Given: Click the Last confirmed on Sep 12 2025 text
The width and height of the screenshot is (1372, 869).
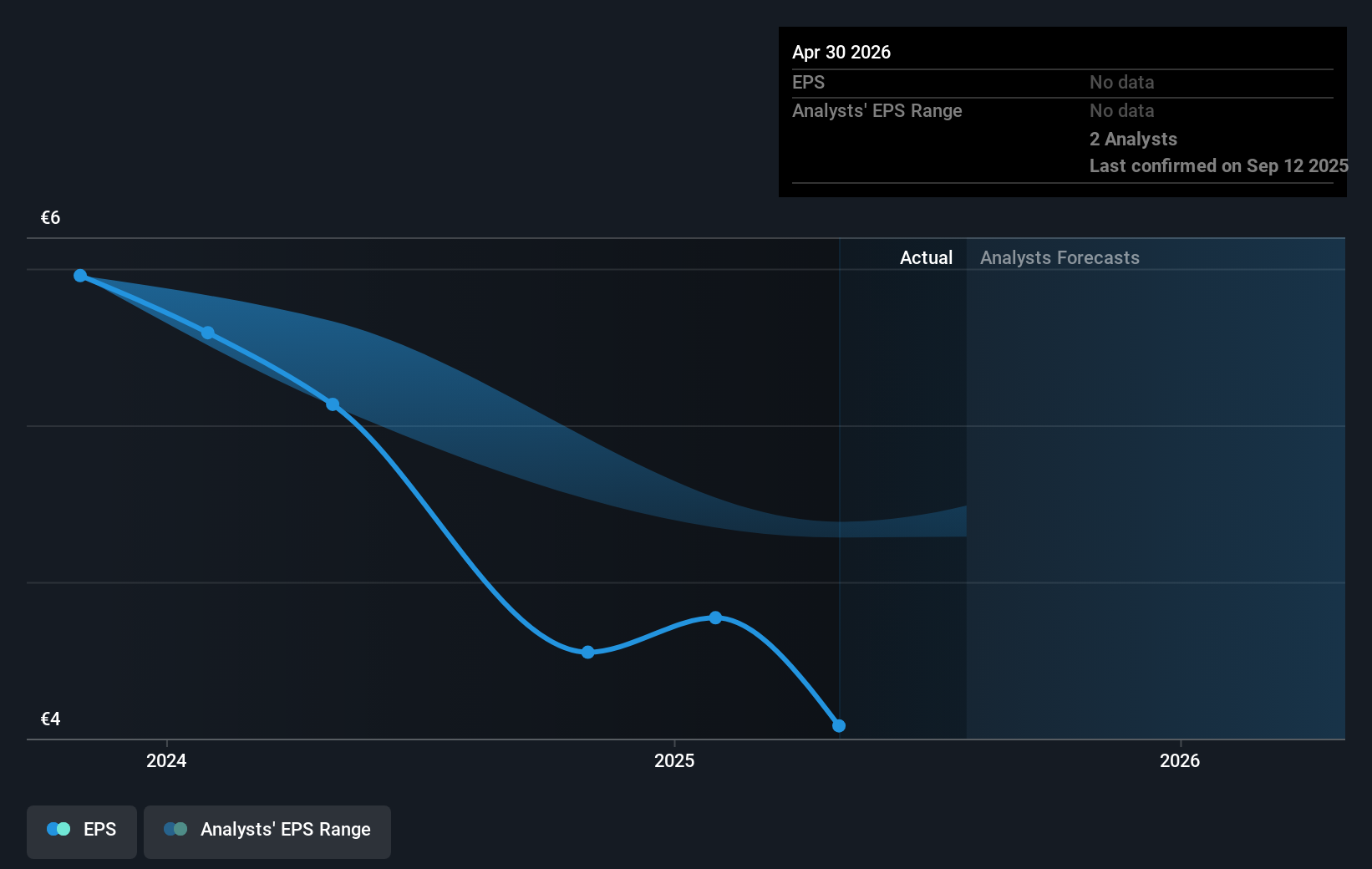Looking at the screenshot, I should (1217, 165).
